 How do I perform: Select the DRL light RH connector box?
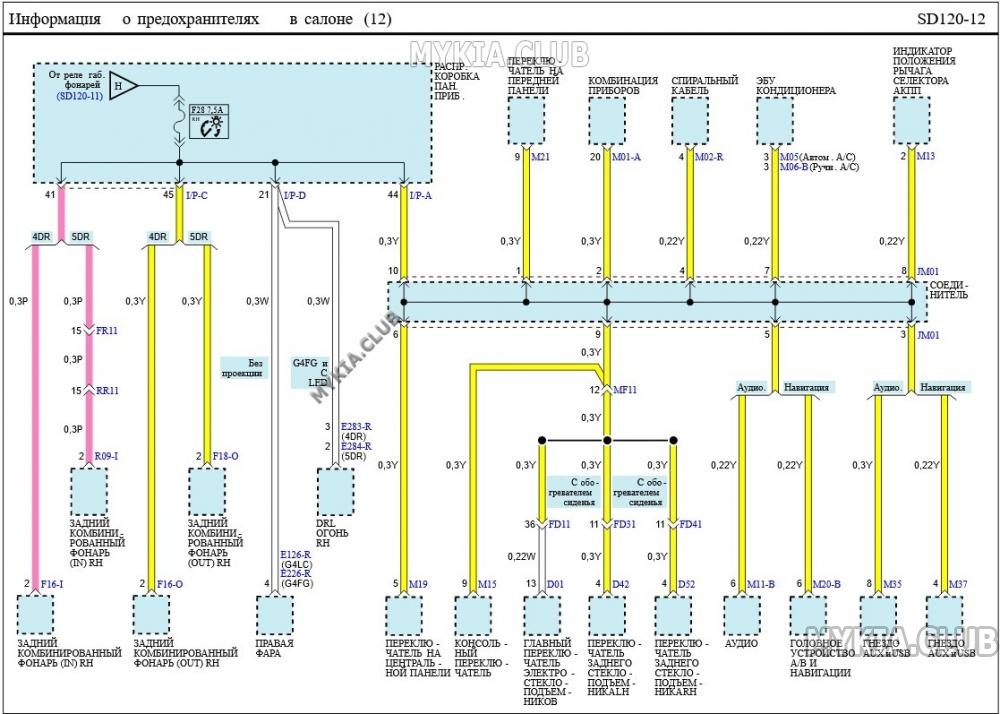(x=335, y=490)
